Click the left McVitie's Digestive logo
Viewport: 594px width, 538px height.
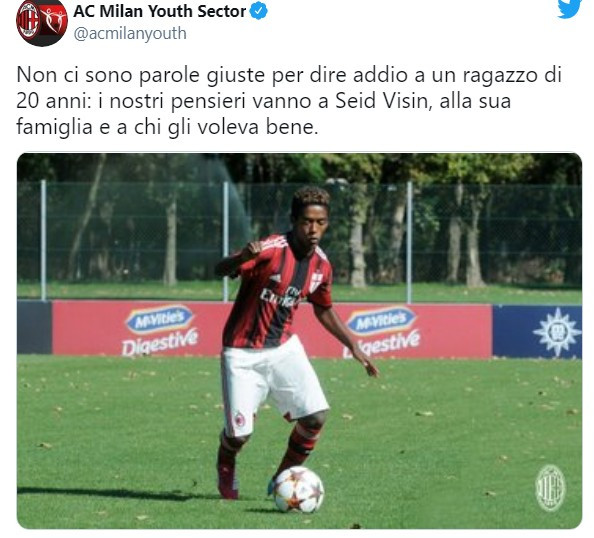pos(160,331)
